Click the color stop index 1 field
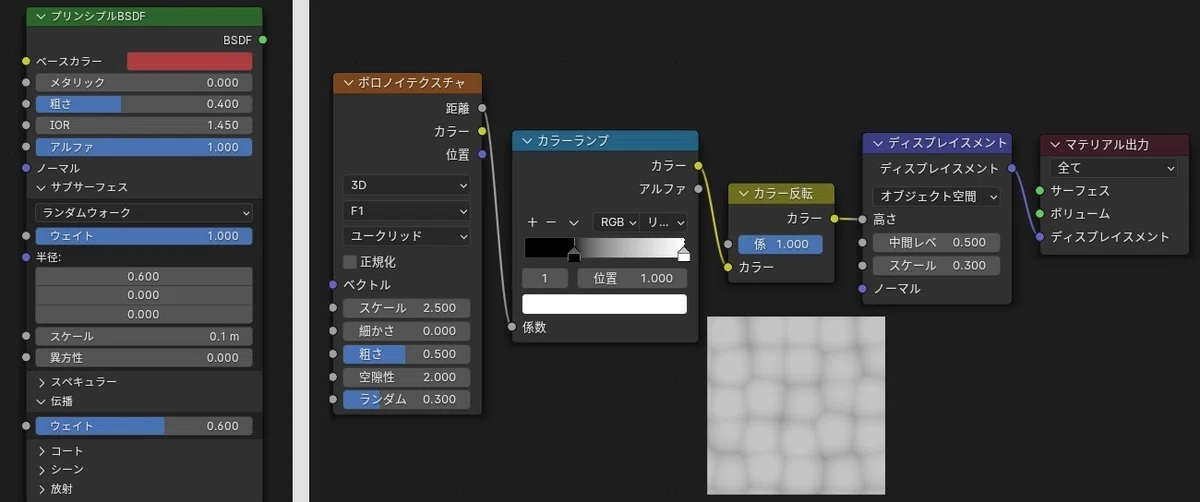Image resolution: width=1200 pixels, height=502 pixels. tap(545, 278)
